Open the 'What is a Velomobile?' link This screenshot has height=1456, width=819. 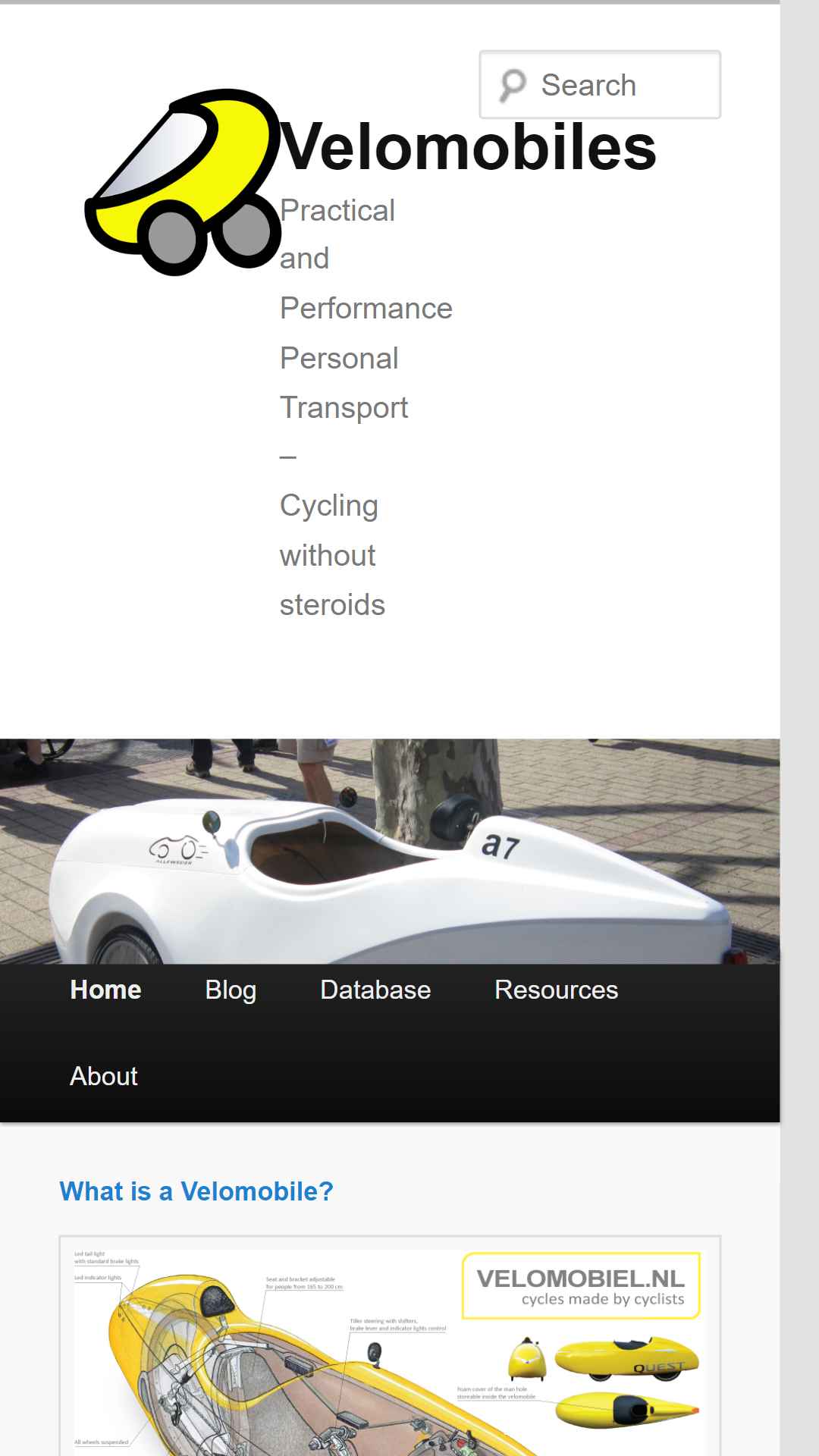(x=196, y=1191)
